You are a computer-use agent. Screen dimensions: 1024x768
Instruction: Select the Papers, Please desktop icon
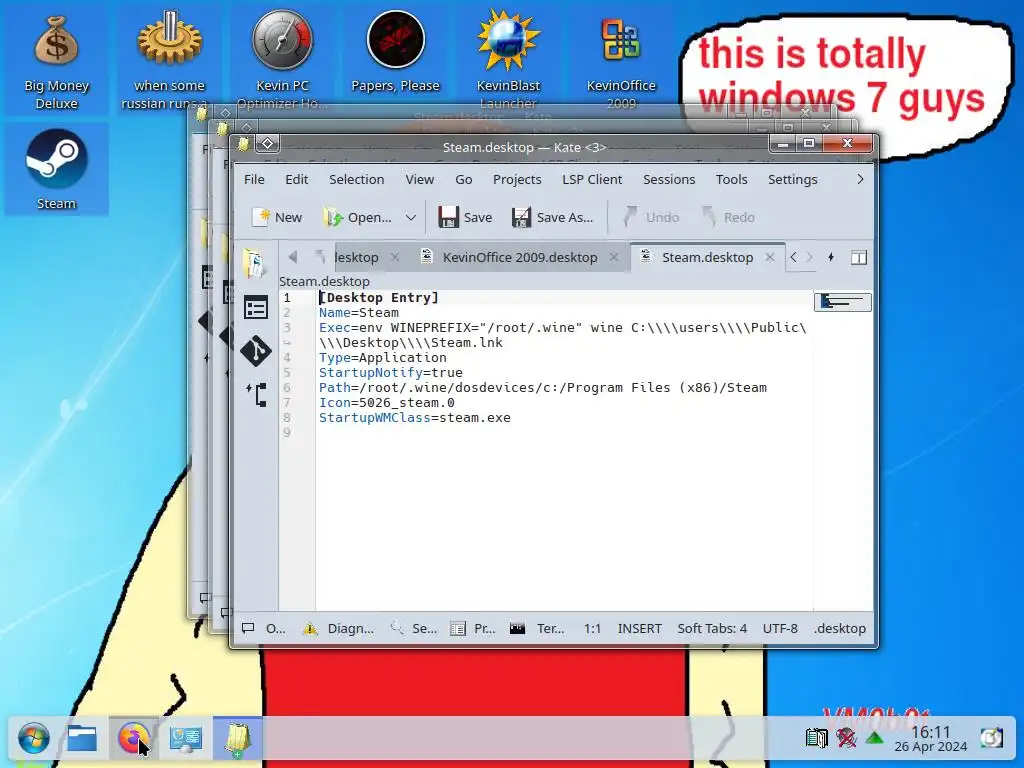click(x=395, y=54)
